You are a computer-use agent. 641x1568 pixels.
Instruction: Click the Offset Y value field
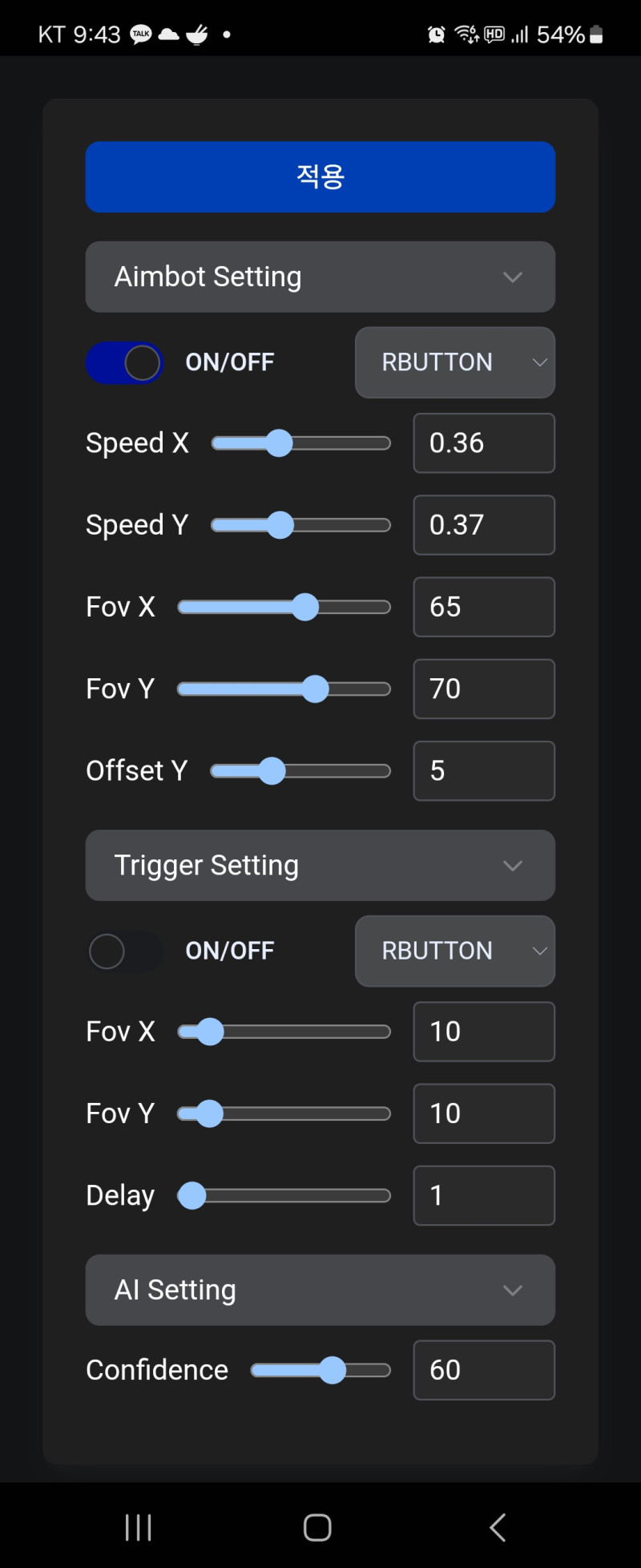[x=483, y=770]
